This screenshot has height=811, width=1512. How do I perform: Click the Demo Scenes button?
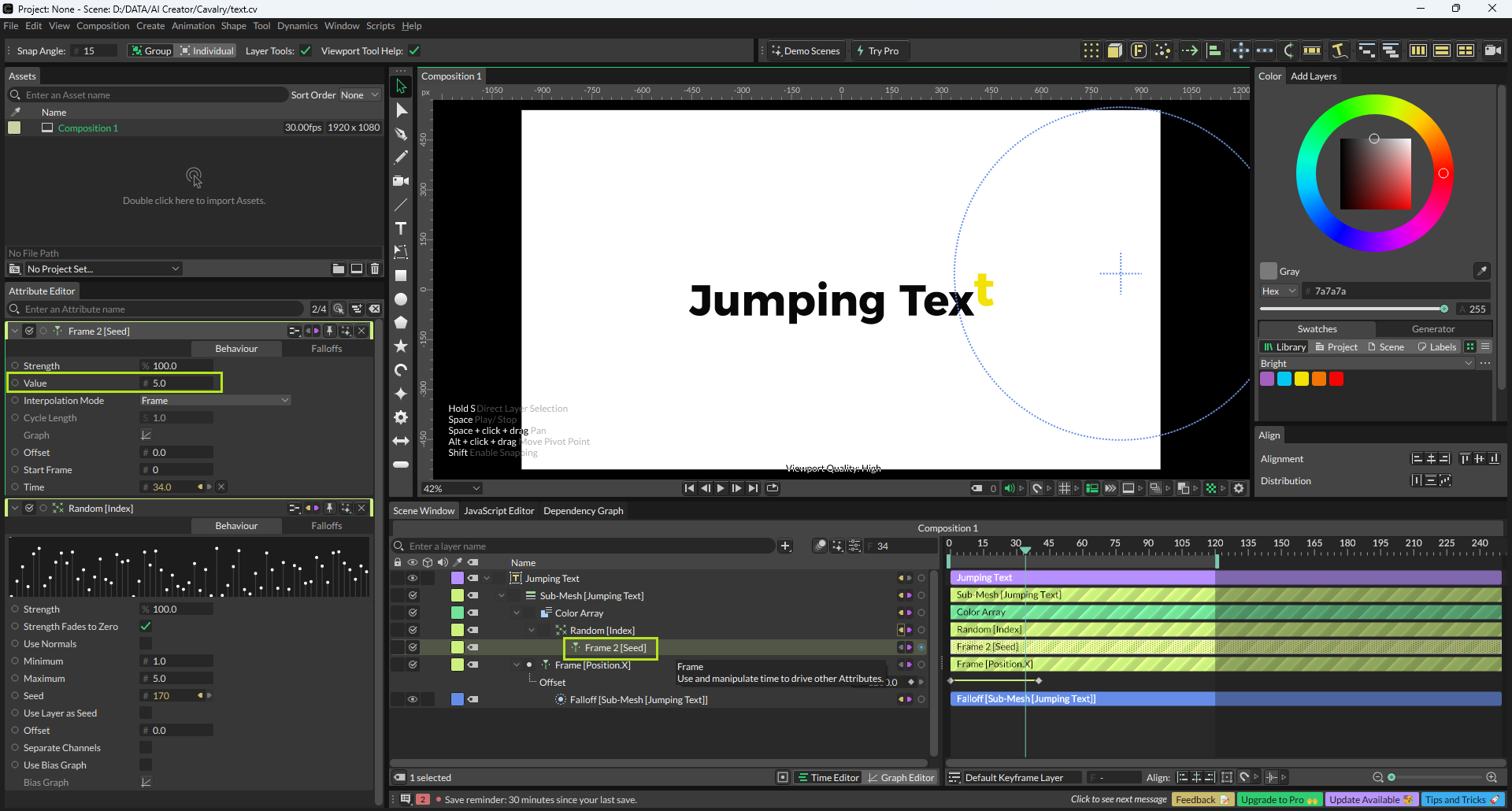tap(805, 51)
